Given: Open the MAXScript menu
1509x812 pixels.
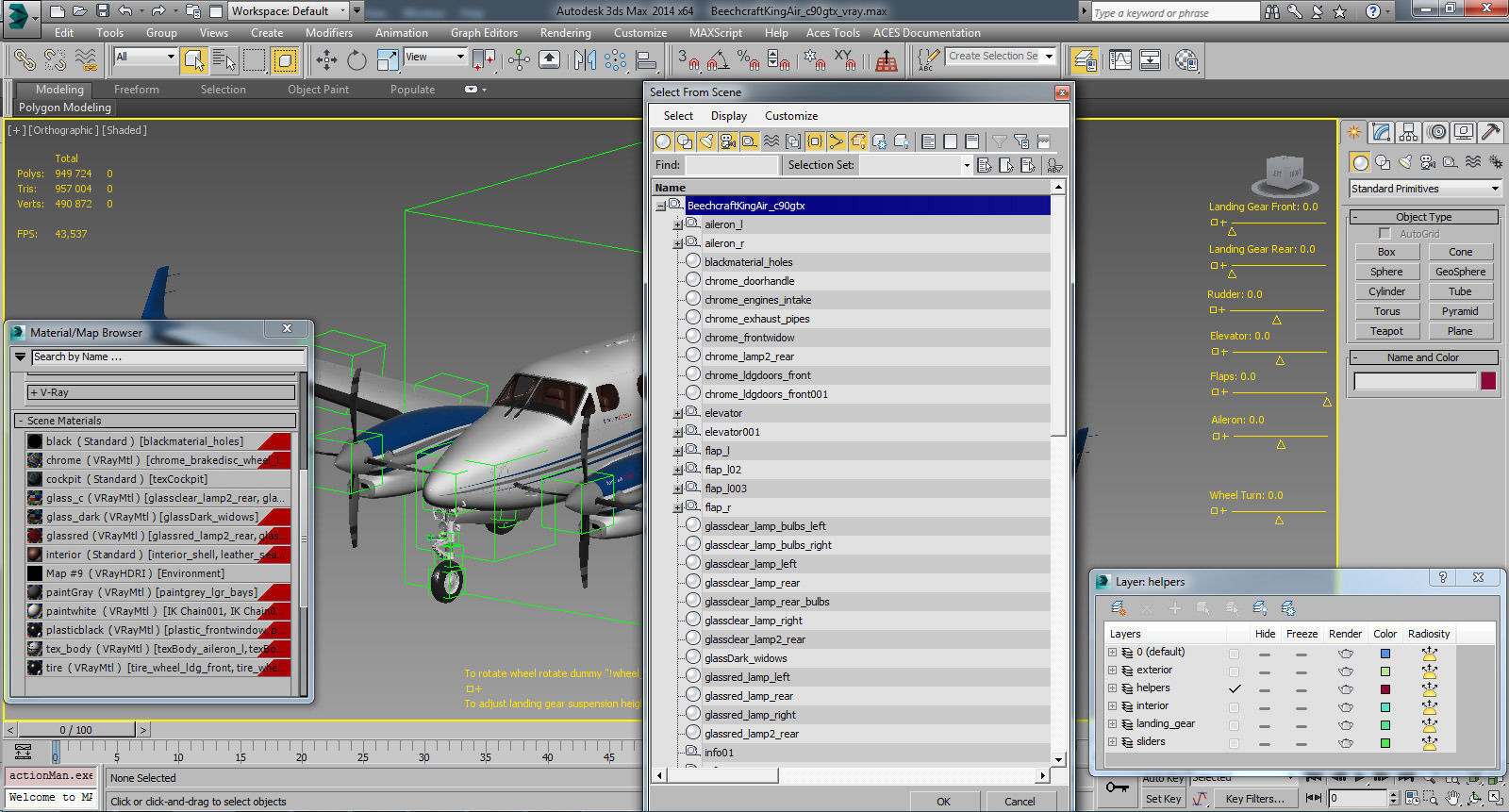Looking at the screenshot, I should pyautogui.click(x=716, y=33).
